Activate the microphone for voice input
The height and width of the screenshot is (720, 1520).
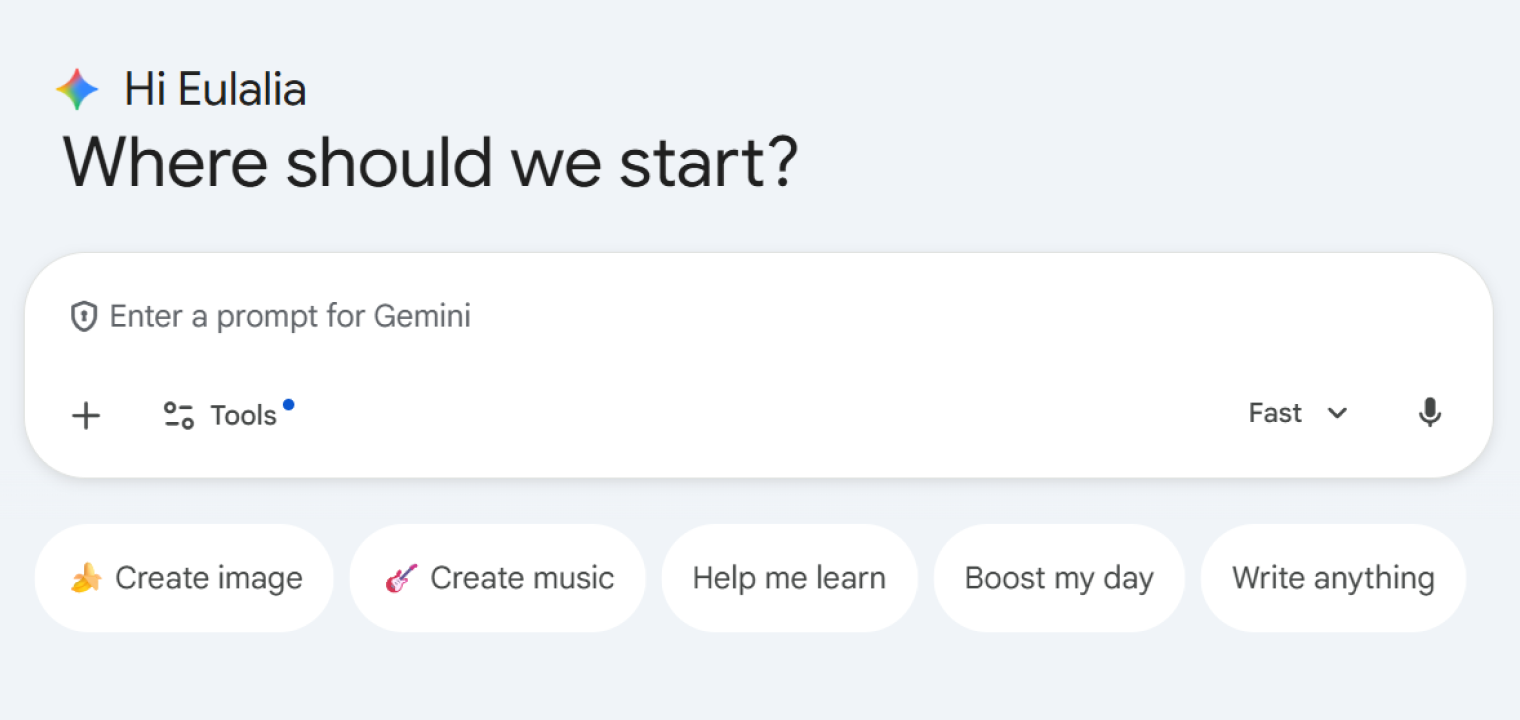point(1430,412)
